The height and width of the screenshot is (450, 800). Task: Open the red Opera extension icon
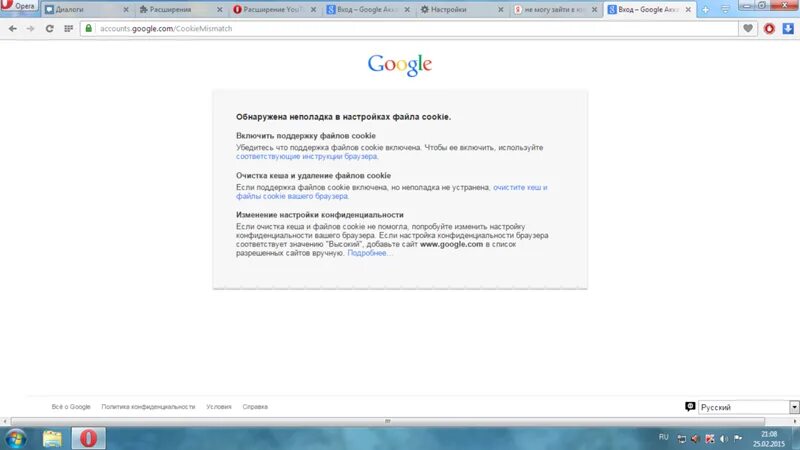(769, 29)
